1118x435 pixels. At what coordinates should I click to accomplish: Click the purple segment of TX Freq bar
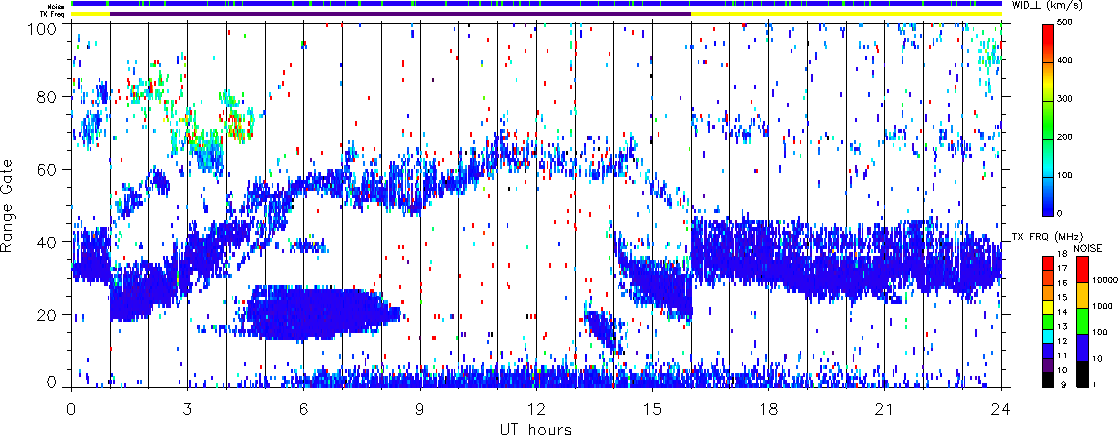401,14
